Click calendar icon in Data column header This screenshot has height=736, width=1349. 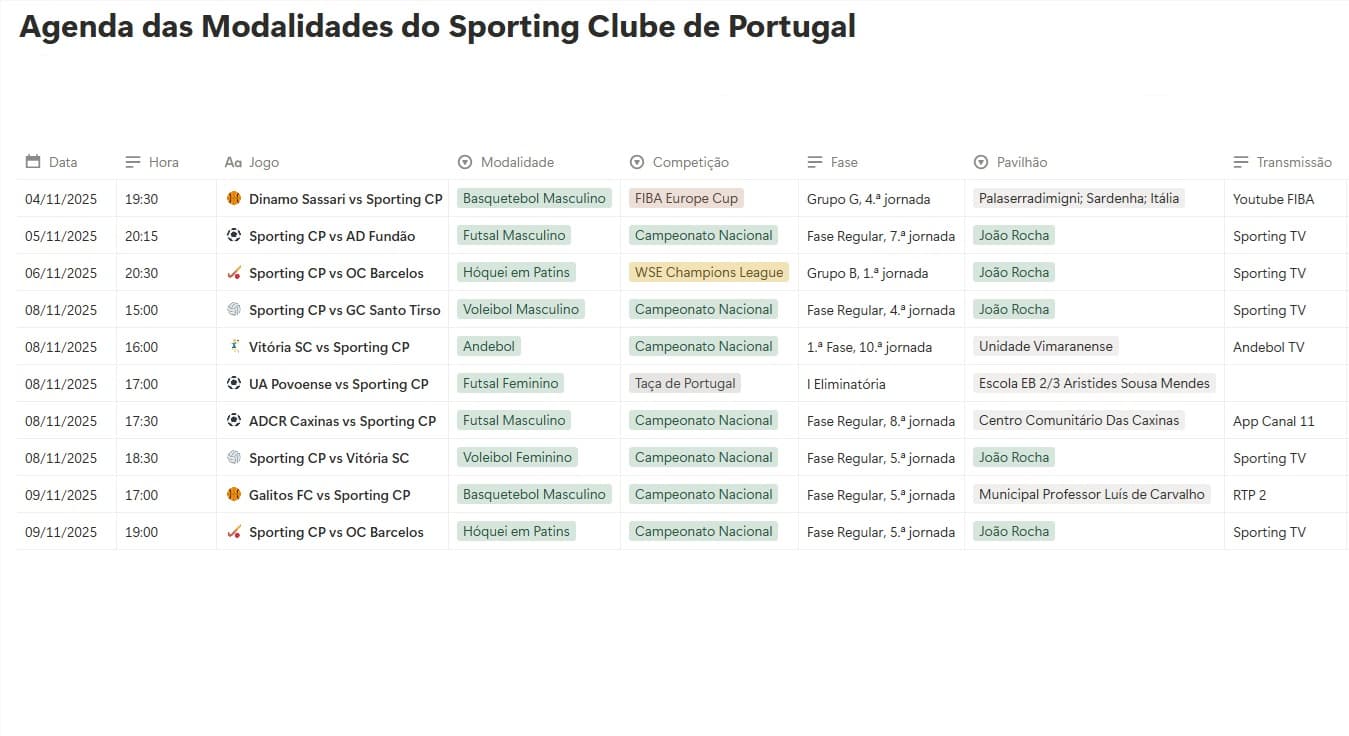coord(33,162)
